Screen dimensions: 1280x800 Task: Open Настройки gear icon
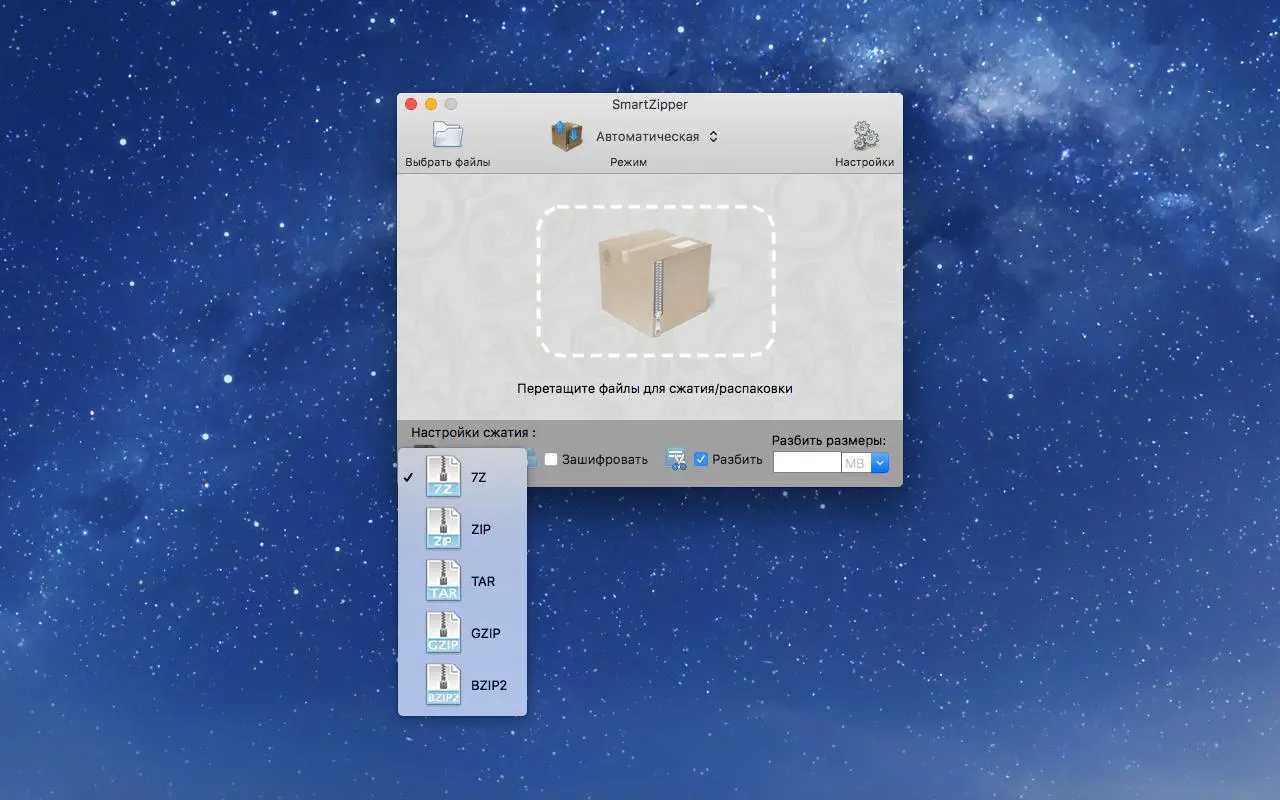pos(864,136)
